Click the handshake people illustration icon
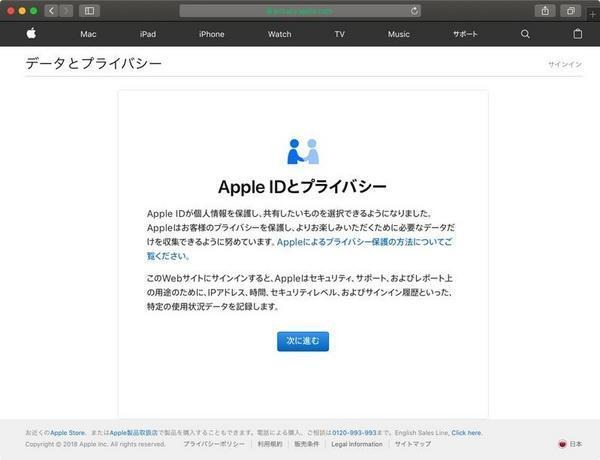 point(303,151)
